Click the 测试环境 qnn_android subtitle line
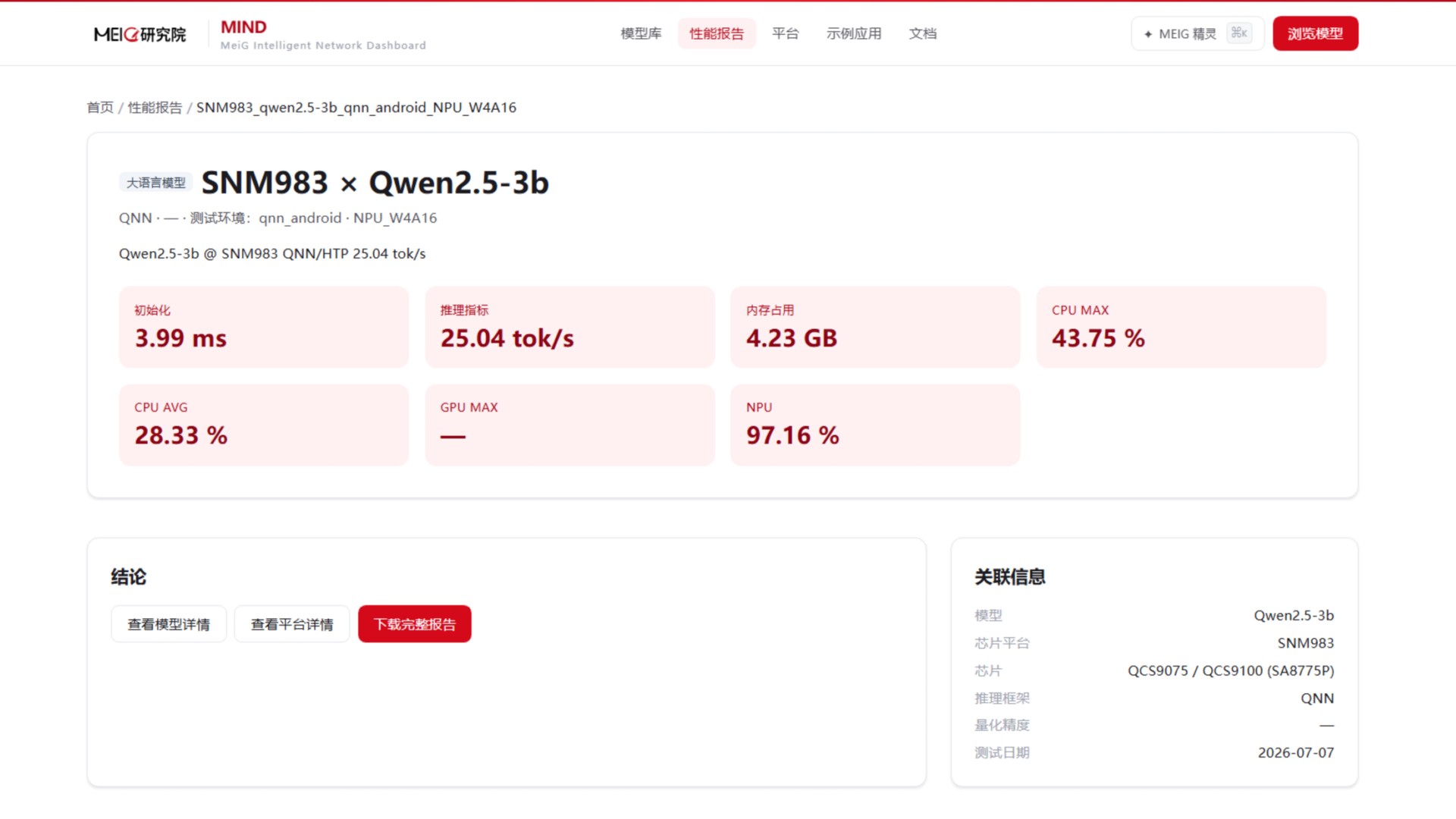The width and height of the screenshot is (1456, 819). [x=278, y=218]
